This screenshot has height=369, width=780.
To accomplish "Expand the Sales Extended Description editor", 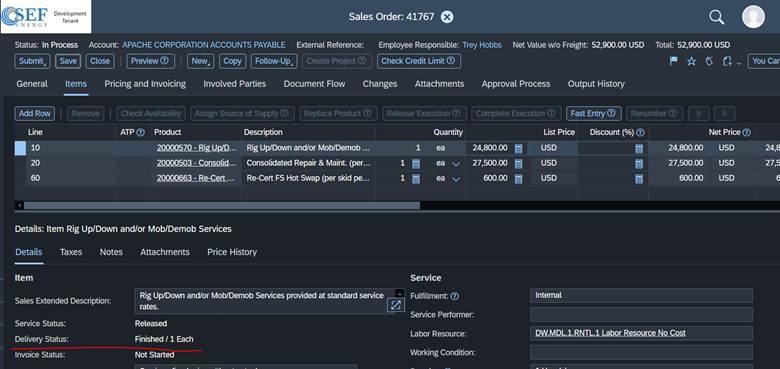I will click(x=395, y=305).
